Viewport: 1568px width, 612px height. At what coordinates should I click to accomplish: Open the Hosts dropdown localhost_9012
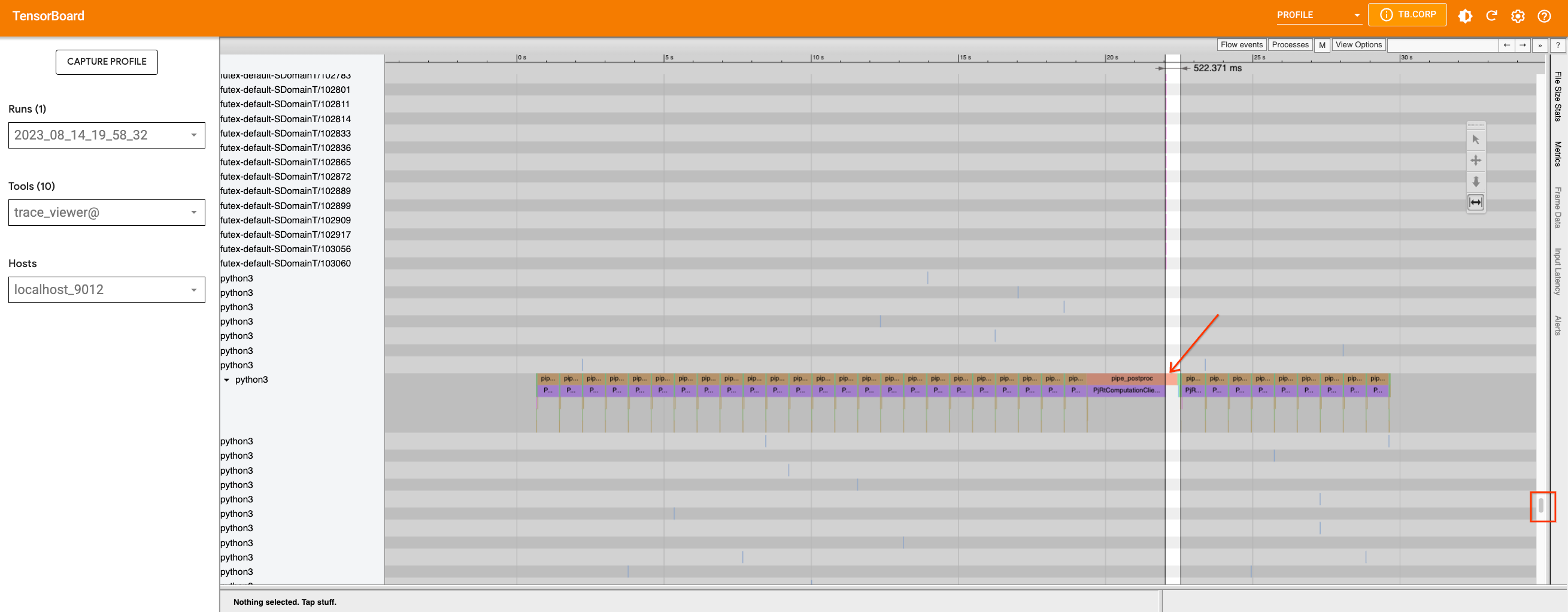(x=107, y=290)
